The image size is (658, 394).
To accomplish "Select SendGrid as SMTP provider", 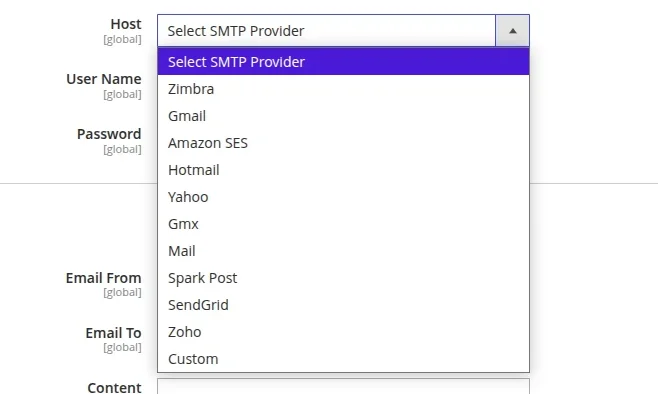I will [x=343, y=305].
